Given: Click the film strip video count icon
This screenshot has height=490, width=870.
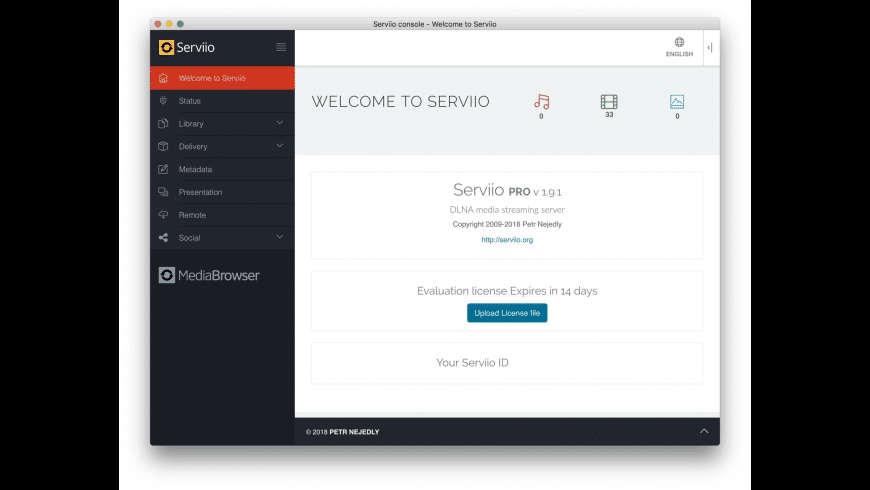Looking at the screenshot, I should 609,102.
